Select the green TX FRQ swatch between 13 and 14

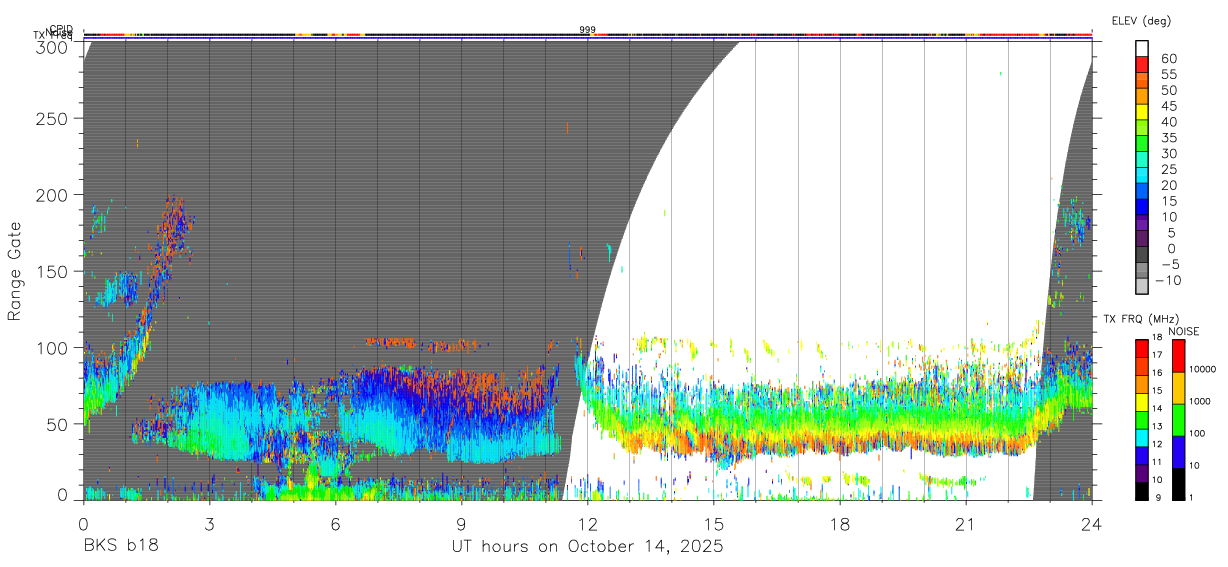[x=1141, y=420]
